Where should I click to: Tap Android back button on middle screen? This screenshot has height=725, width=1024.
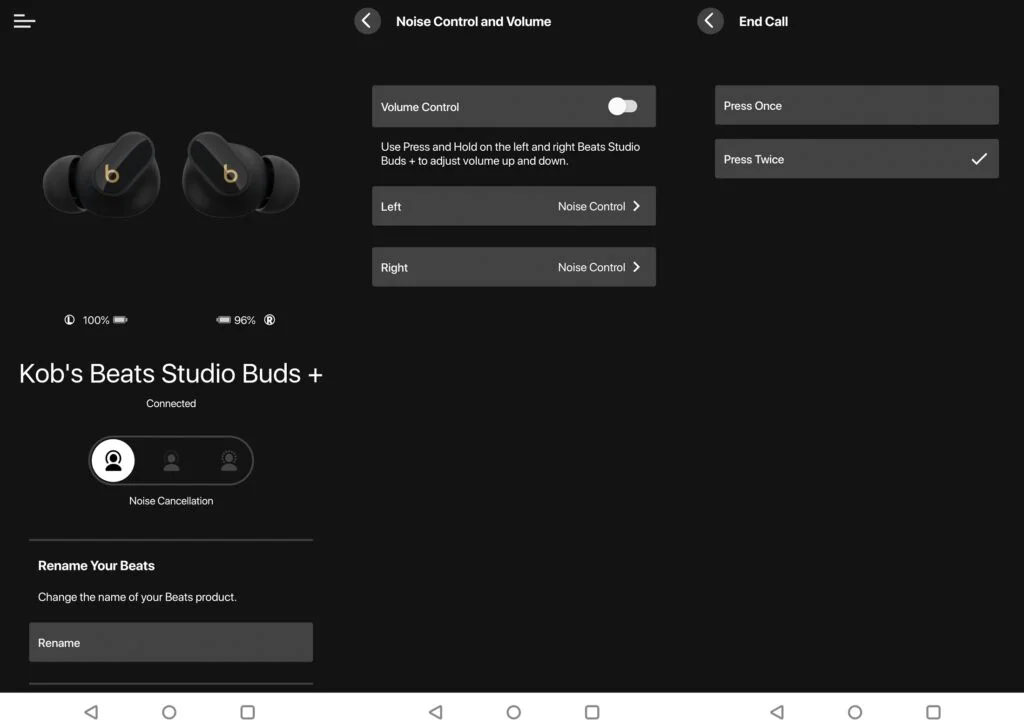(x=436, y=712)
